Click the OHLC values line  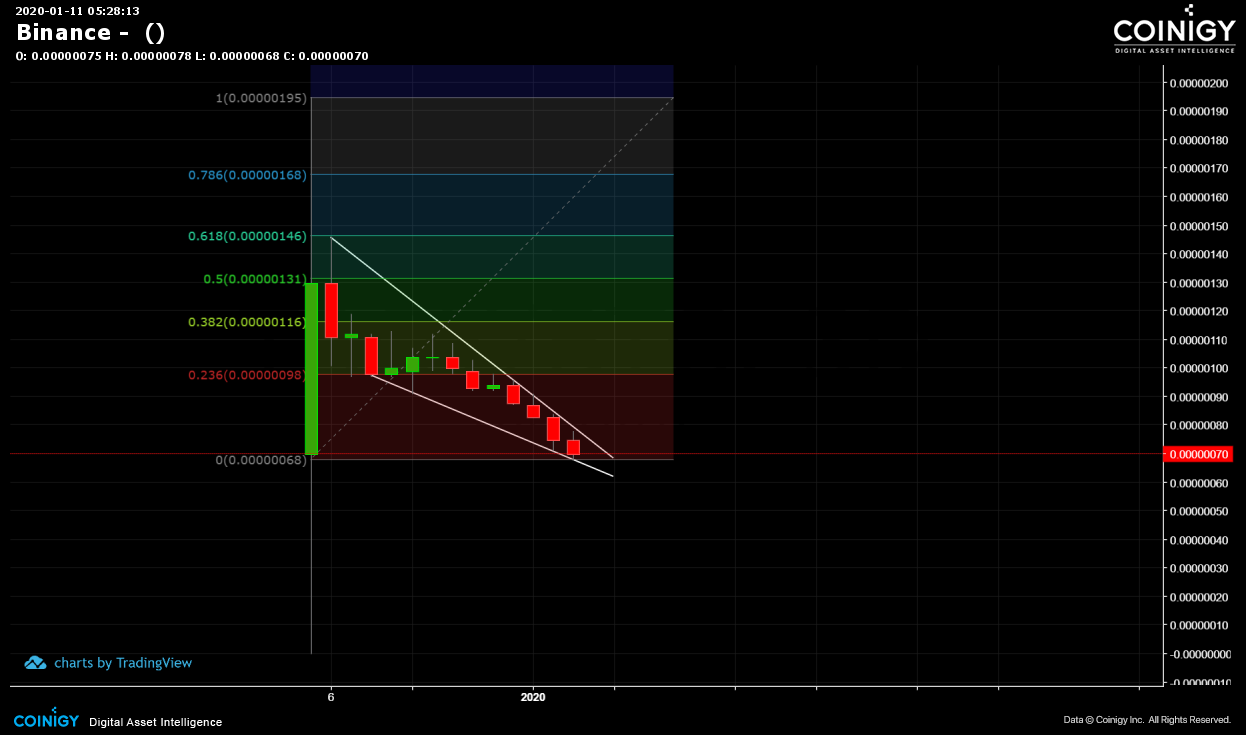click(x=192, y=56)
